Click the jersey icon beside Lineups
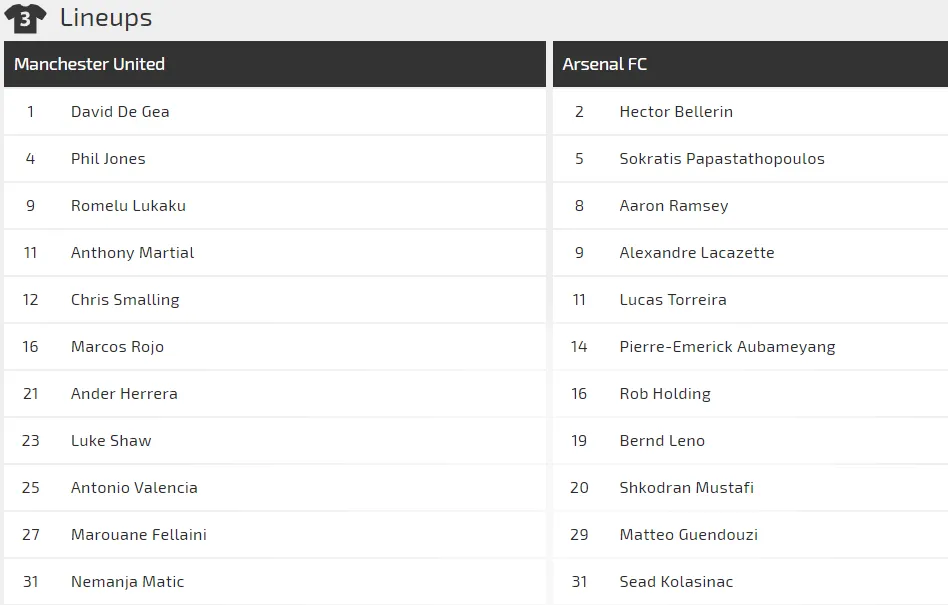The width and height of the screenshot is (948, 605). (x=25, y=18)
